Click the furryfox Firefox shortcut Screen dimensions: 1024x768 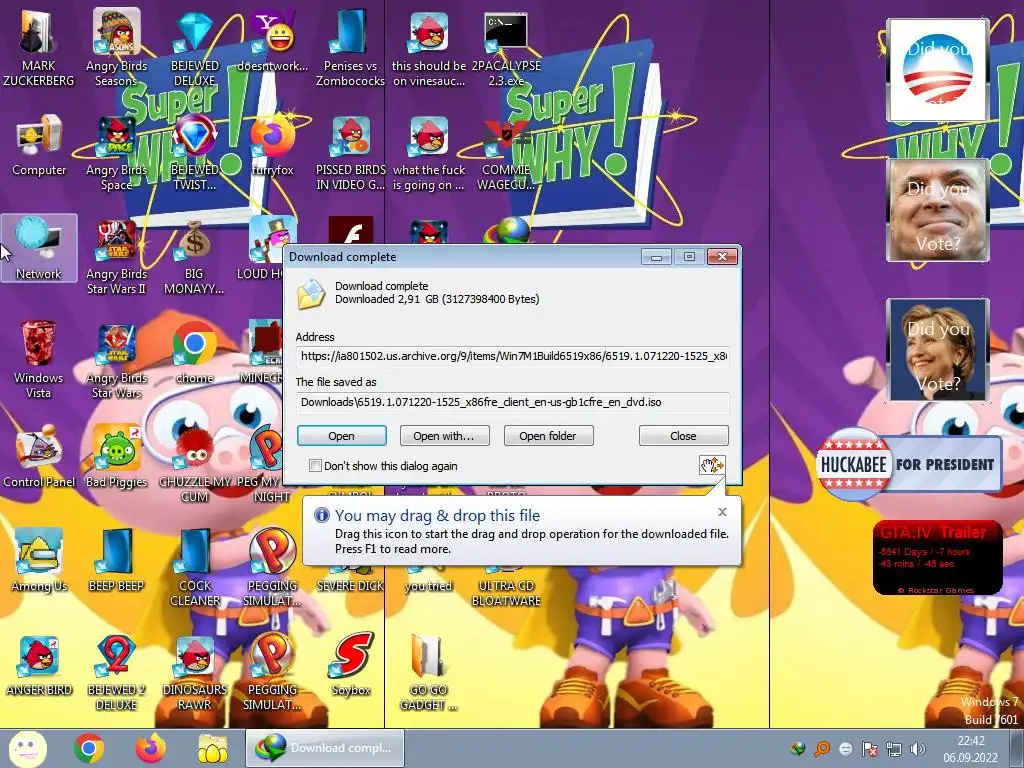(272, 145)
